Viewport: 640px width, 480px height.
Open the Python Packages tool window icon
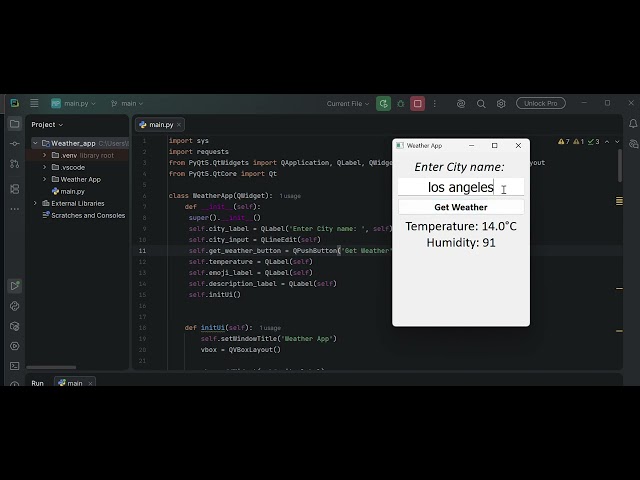point(15,326)
